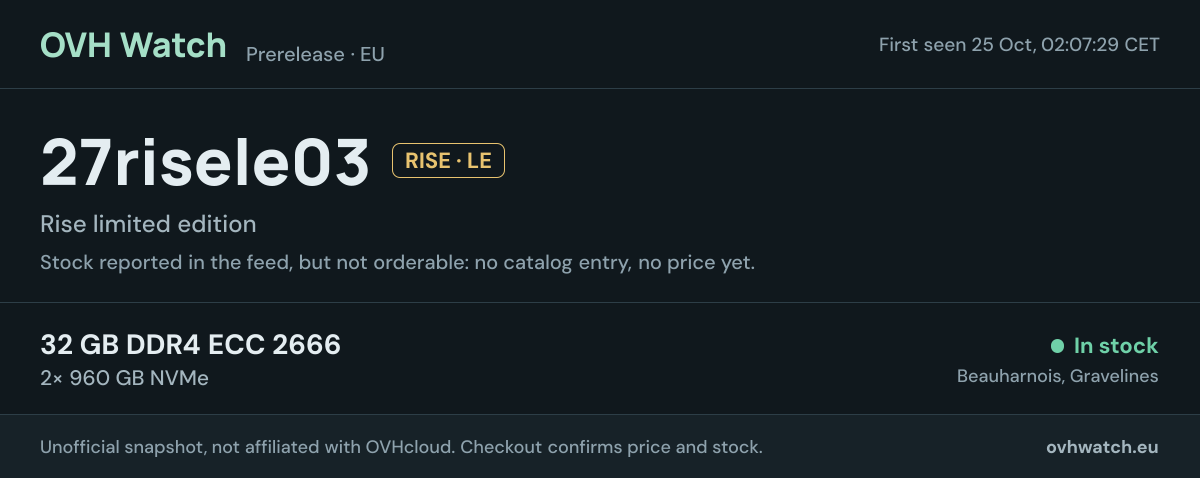Click the 27risele03 server heading
This screenshot has height=478, width=1200.
(205, 162)
